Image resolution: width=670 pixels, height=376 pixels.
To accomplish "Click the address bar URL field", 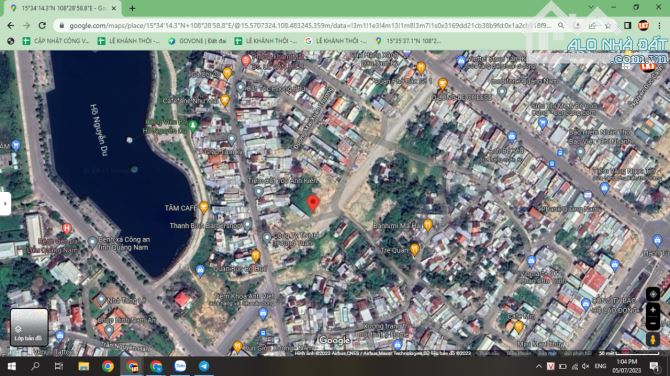I will click(310, 26).
